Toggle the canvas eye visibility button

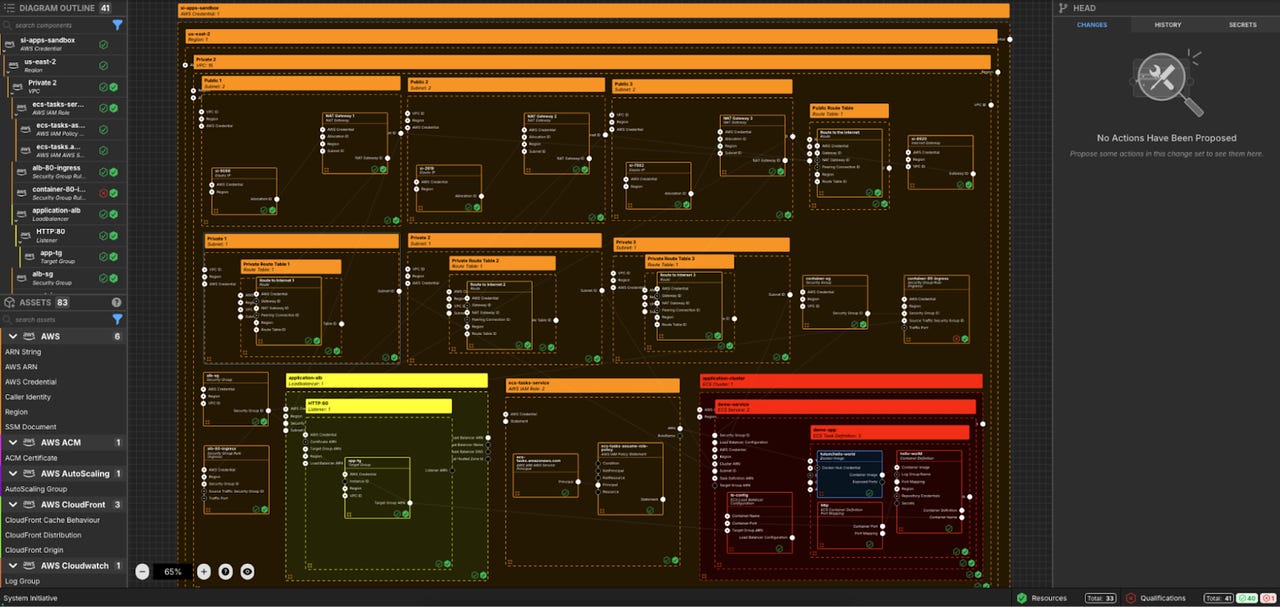(x=247, y=572)
